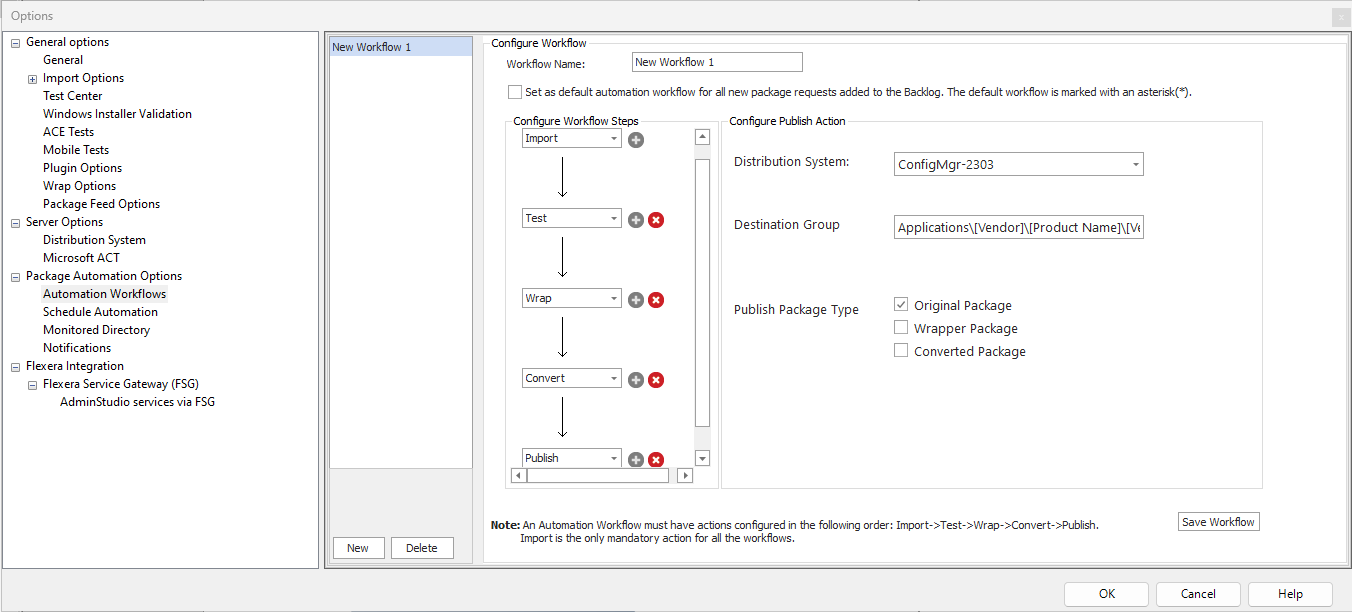1352x612 pixels.
Task: Add a step after Convert
Action: (636, 380)
